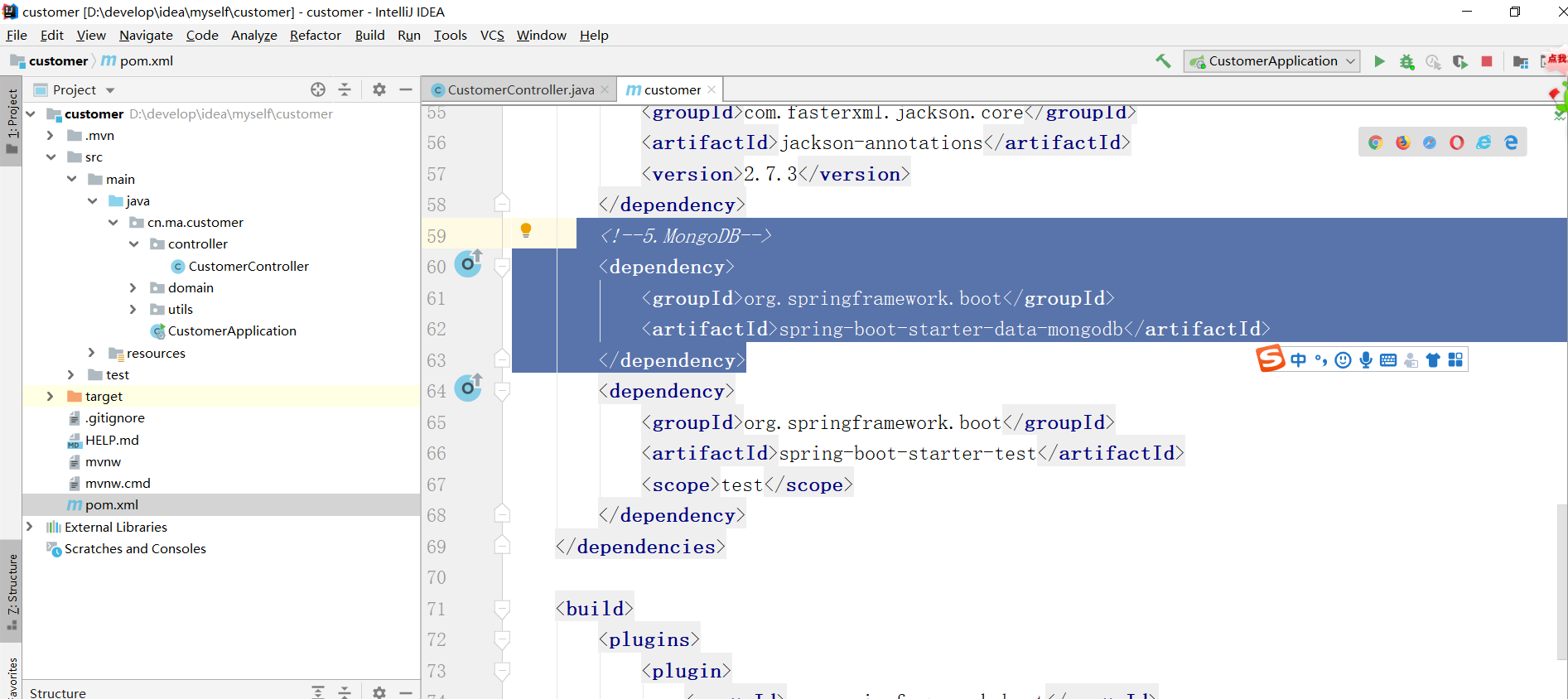This screenshot has width=1568, height=699.
Task: Toggle Sogou Chinese/English mode button
Action: coord(1298,360)
